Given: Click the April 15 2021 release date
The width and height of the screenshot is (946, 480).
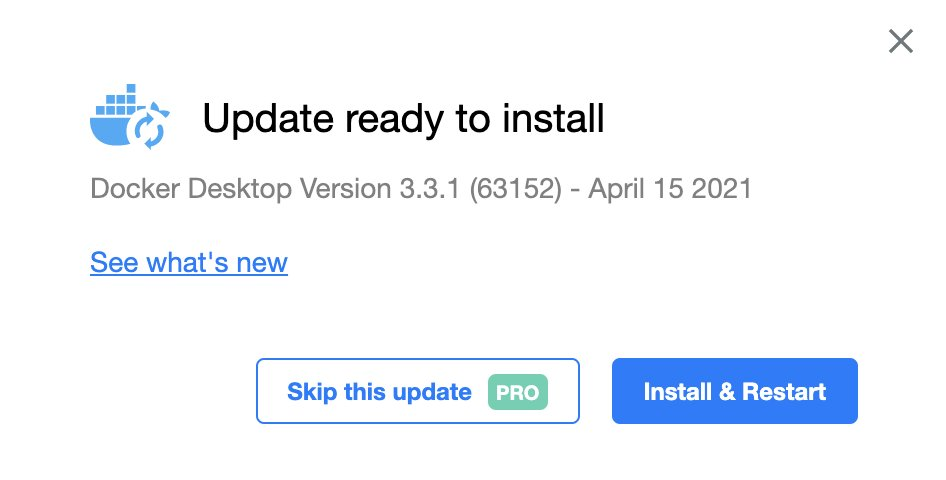Looking at the screenshot, I should tap(669, 189).
